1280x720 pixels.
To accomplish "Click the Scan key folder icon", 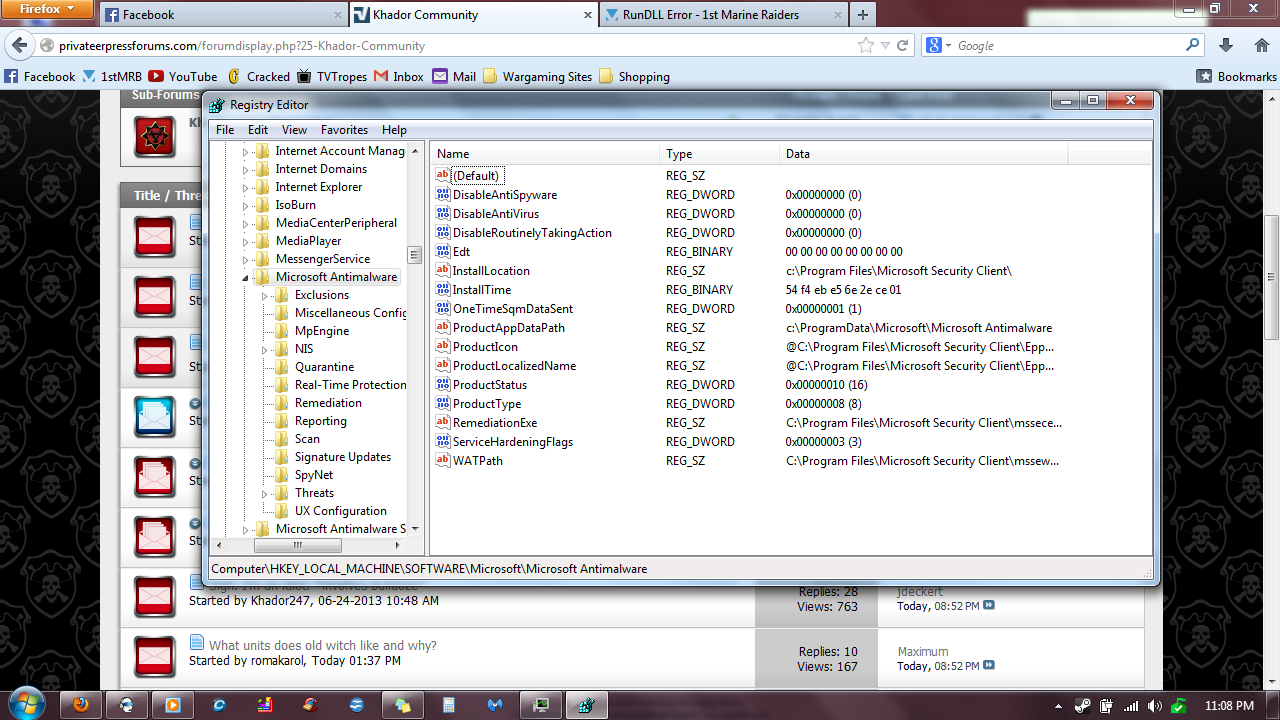I will pyautogui.click(x=282, y=439).
